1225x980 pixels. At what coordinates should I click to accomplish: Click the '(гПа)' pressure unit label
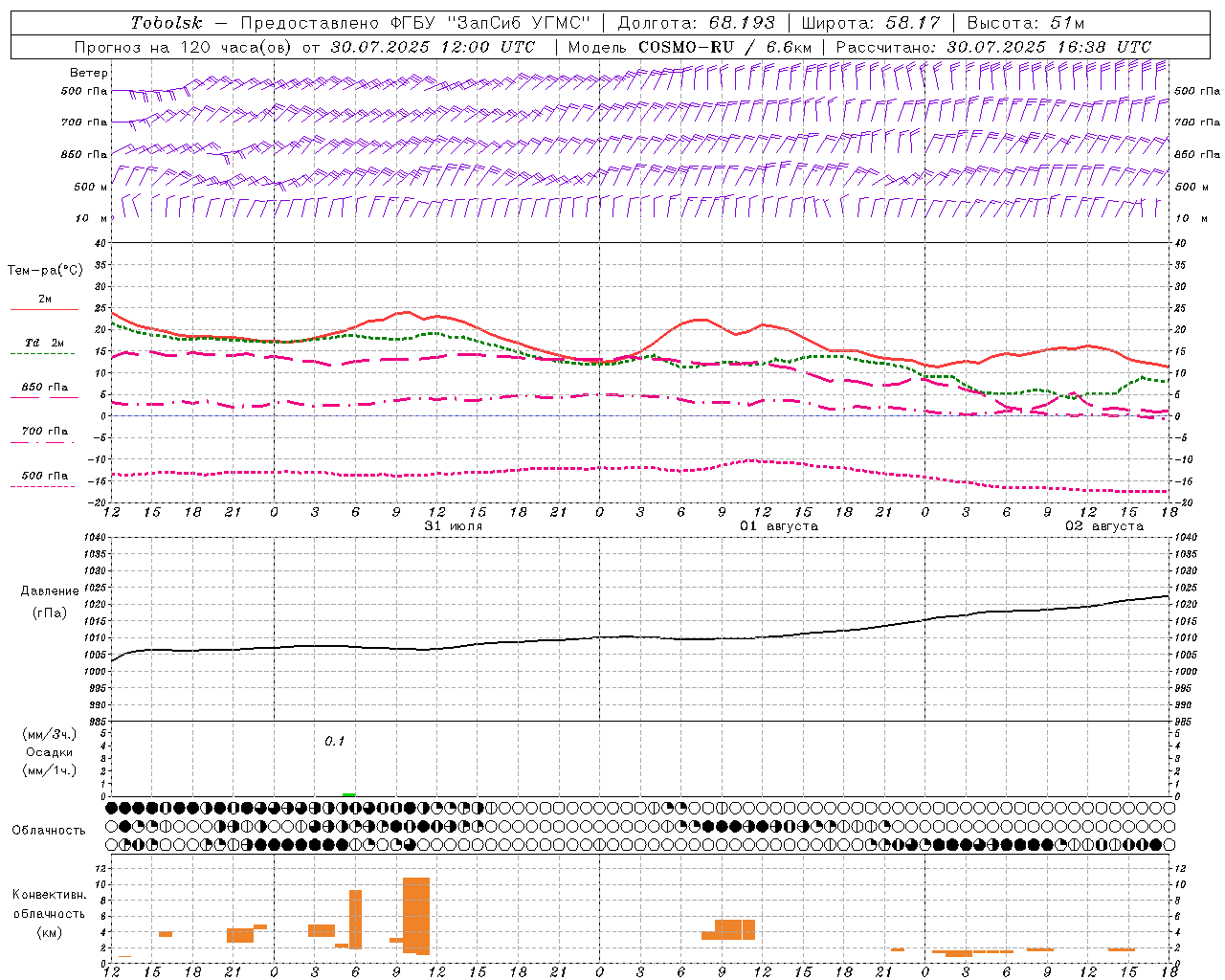50,613
